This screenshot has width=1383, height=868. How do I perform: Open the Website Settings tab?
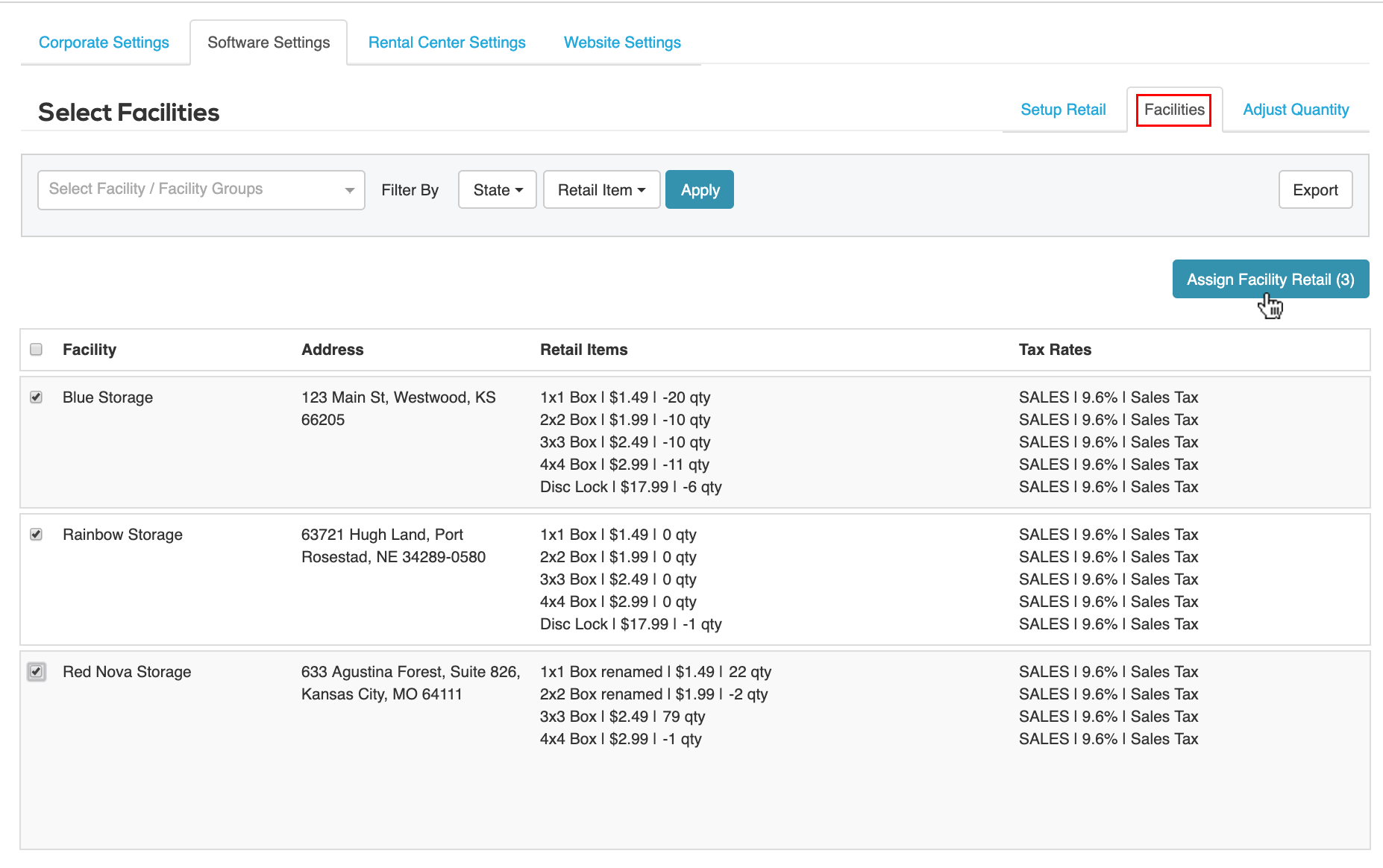point(622,43)
